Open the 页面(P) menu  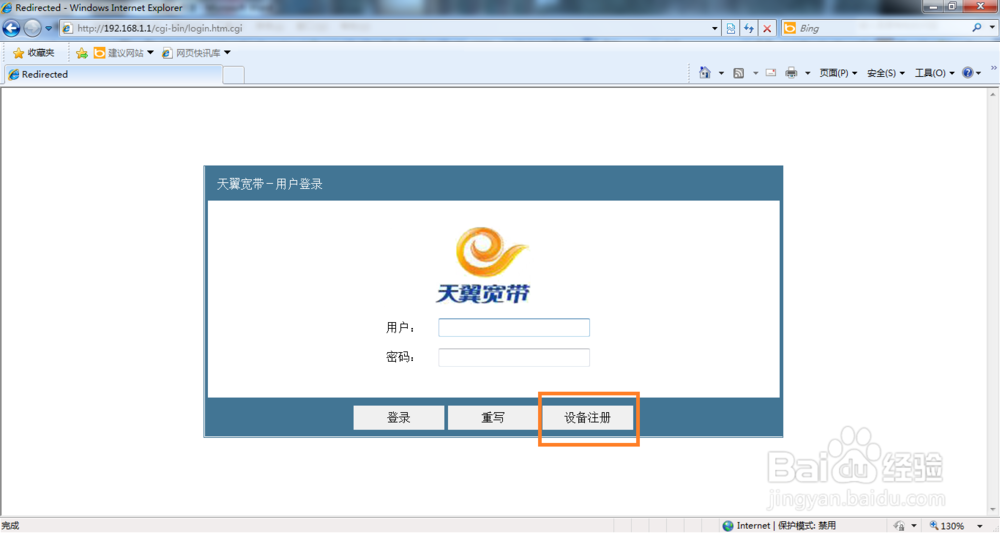click(838, 73)
